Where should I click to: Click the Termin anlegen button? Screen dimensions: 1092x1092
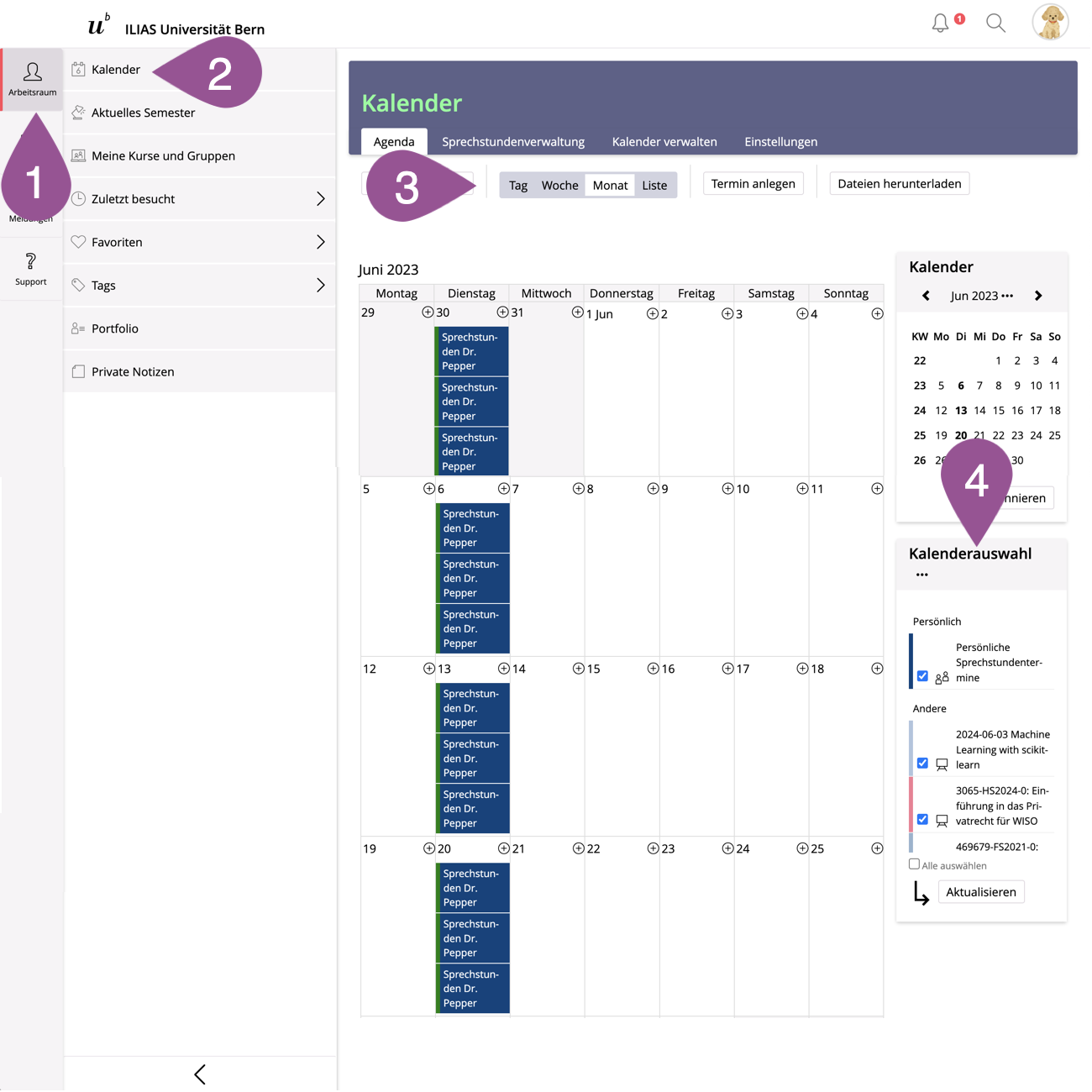pos(753,184)
